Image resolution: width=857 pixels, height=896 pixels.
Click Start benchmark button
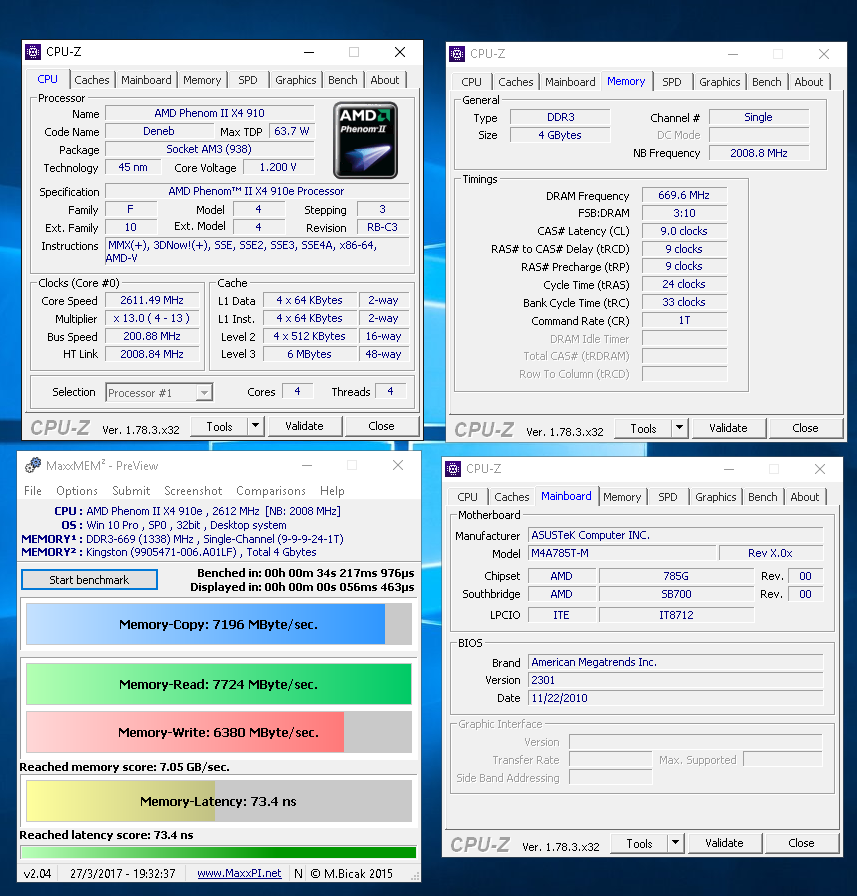[89, 579]
